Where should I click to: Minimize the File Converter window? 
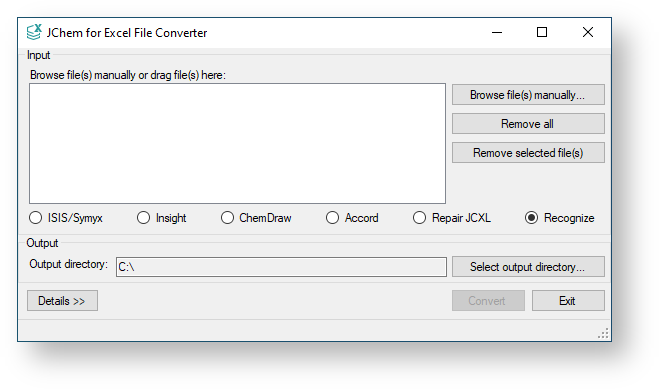[497, 32]
